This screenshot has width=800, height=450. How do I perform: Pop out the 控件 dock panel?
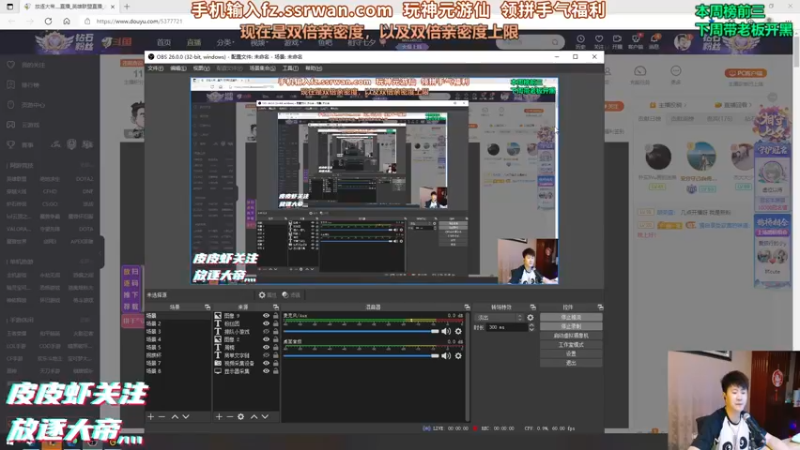tap(600, 307)
